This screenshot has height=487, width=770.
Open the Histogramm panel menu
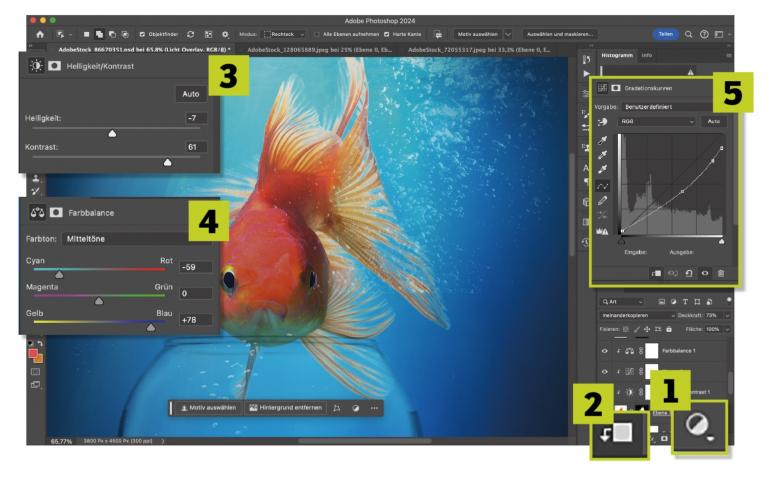pyautogui.click(x=728, y=55)
